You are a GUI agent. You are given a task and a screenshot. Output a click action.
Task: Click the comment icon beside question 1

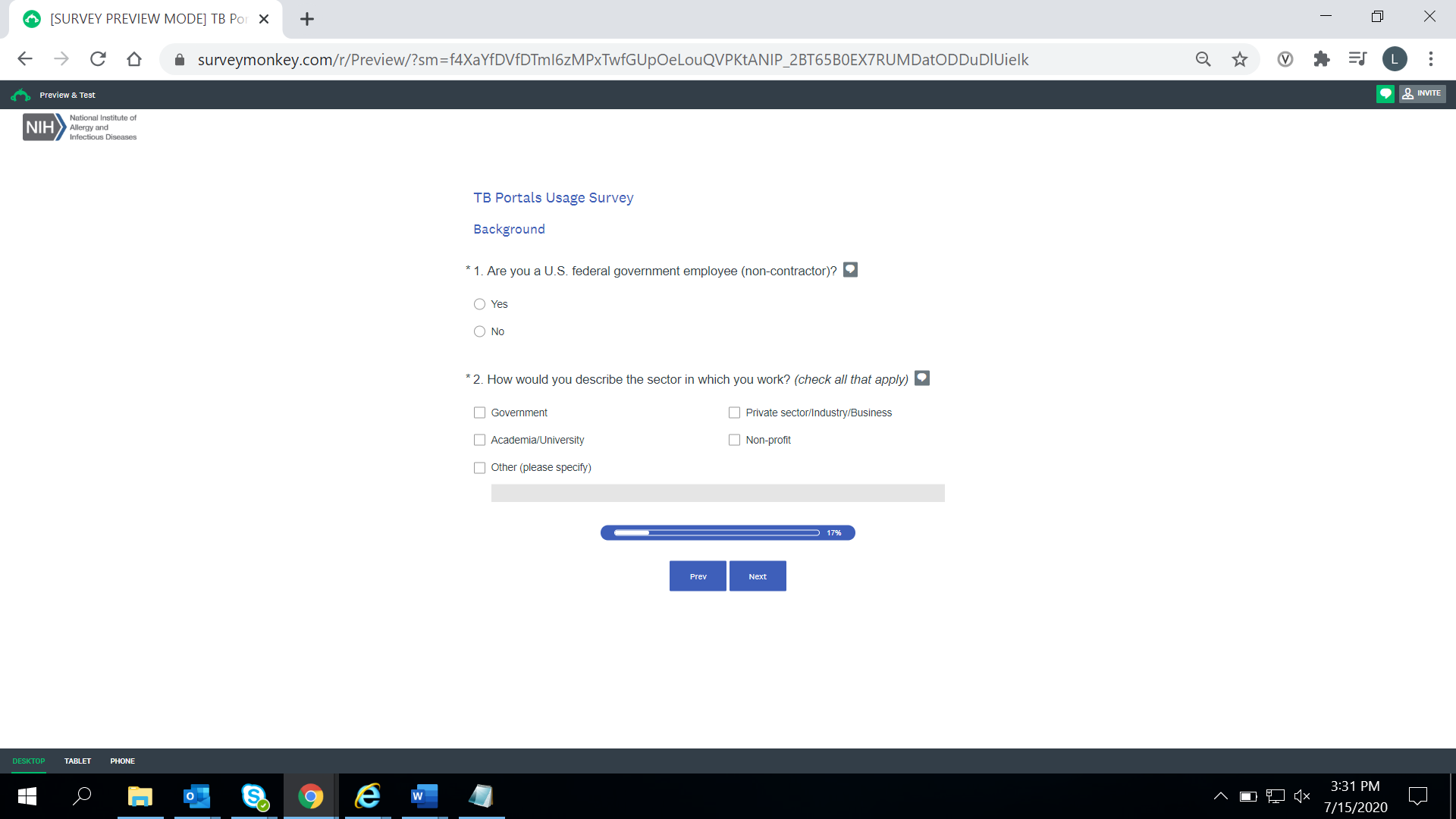click(850, 270)
